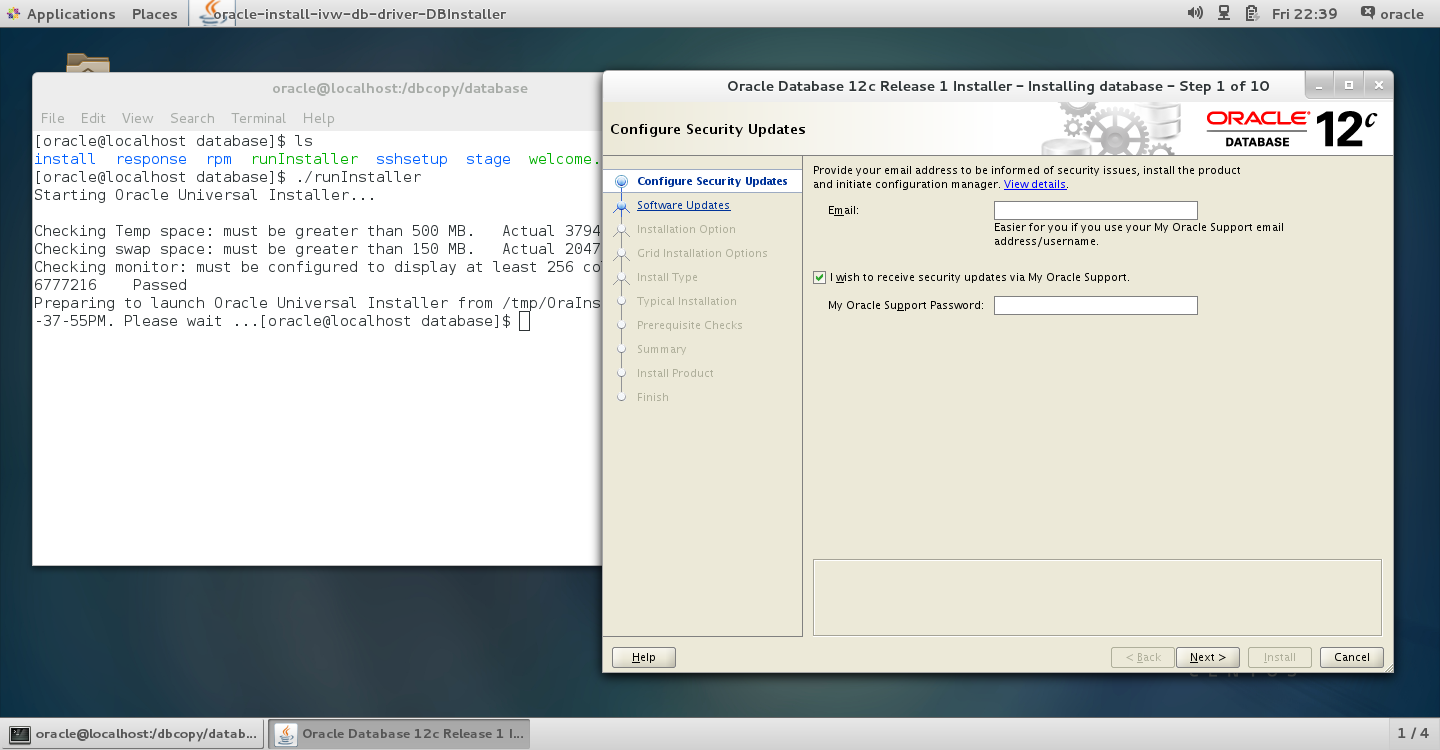
Task: Open the Places menu
Action: point(154,14)
